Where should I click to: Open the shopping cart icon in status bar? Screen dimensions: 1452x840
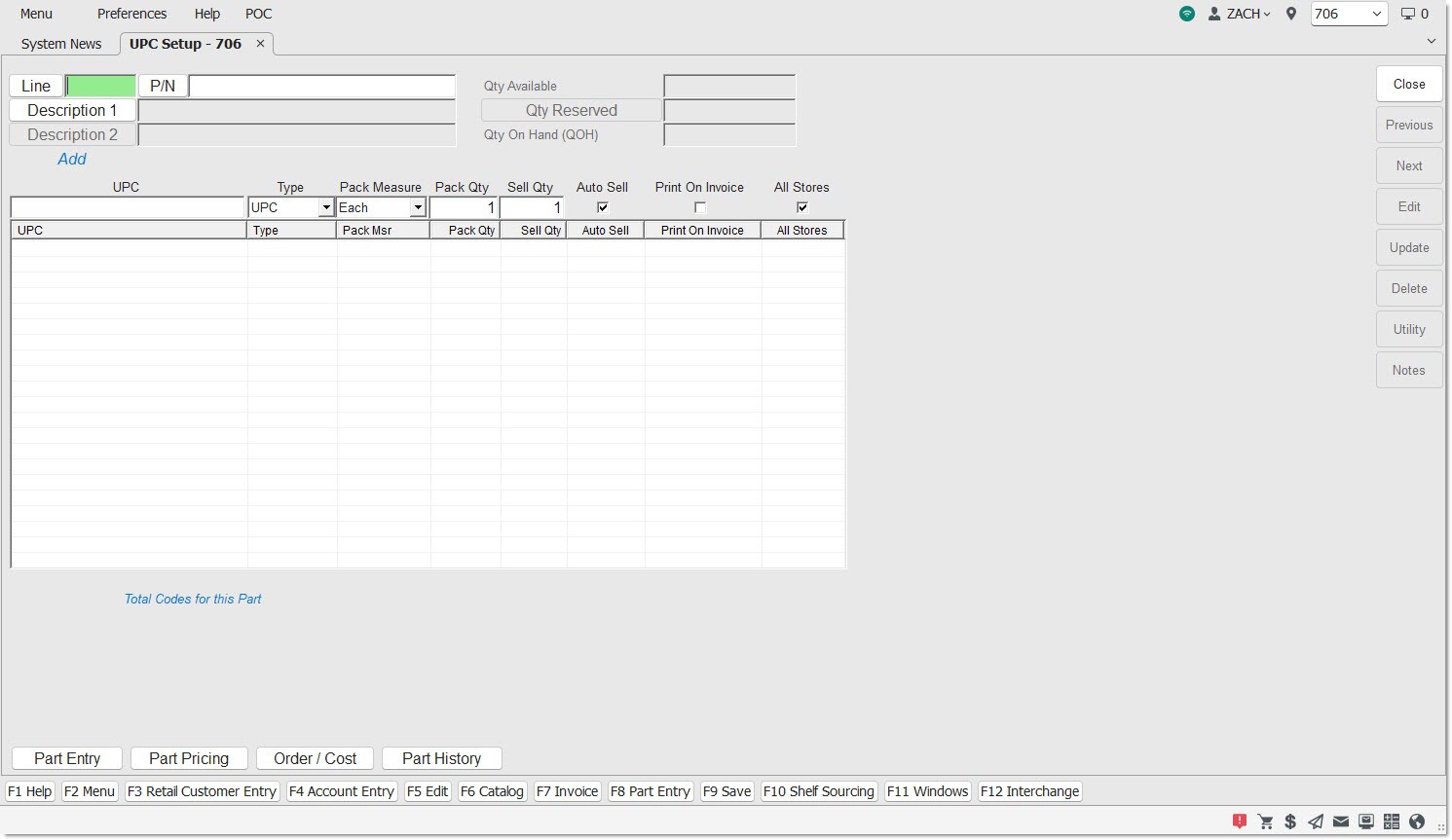tap(1265, 822)
